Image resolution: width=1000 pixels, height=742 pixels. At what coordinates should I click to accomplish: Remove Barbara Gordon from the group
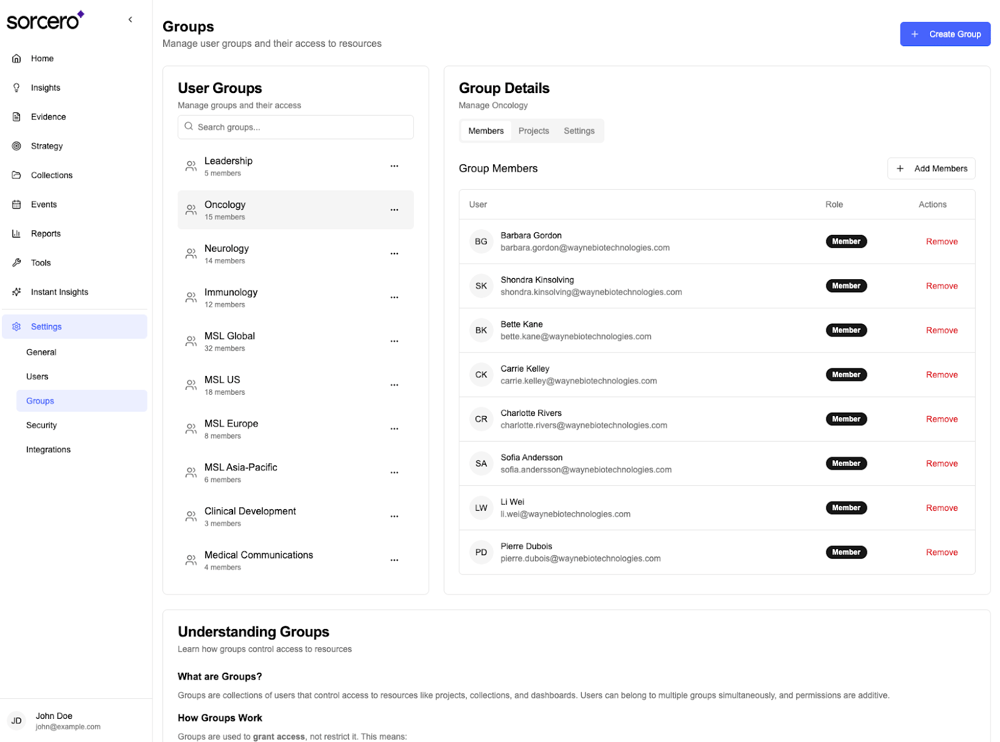click(941, 242)
